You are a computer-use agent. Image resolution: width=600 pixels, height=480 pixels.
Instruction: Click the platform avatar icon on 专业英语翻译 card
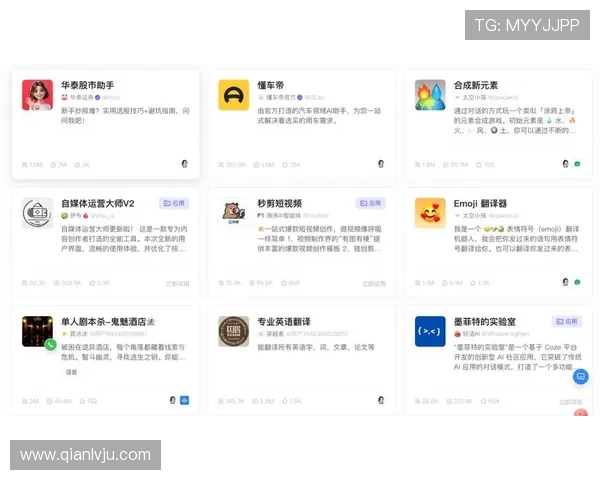click(x=381, y=400)
